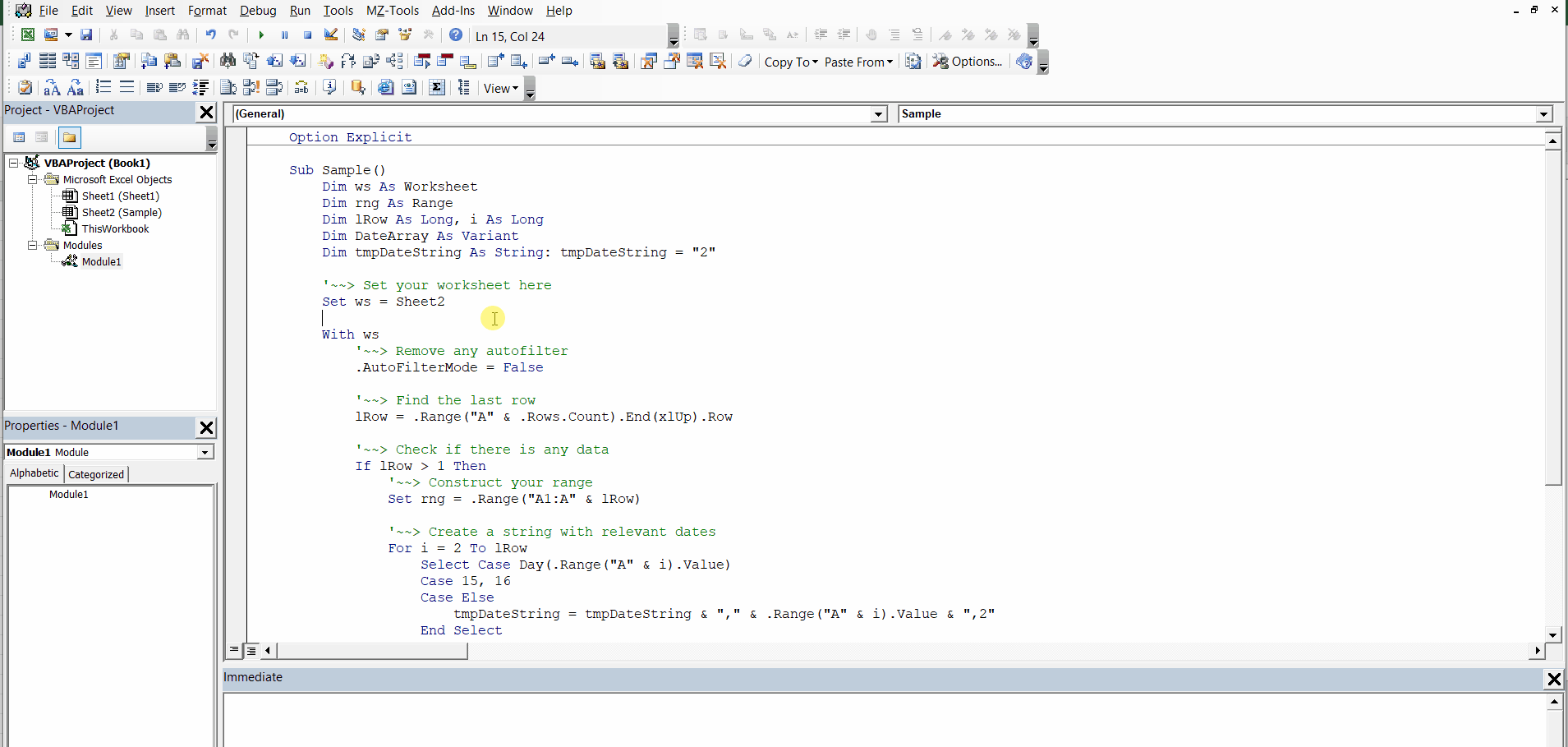Select Module1 in the project tree
The height and width of the screenshot is (747, 1568).
[x=102, y=261]
